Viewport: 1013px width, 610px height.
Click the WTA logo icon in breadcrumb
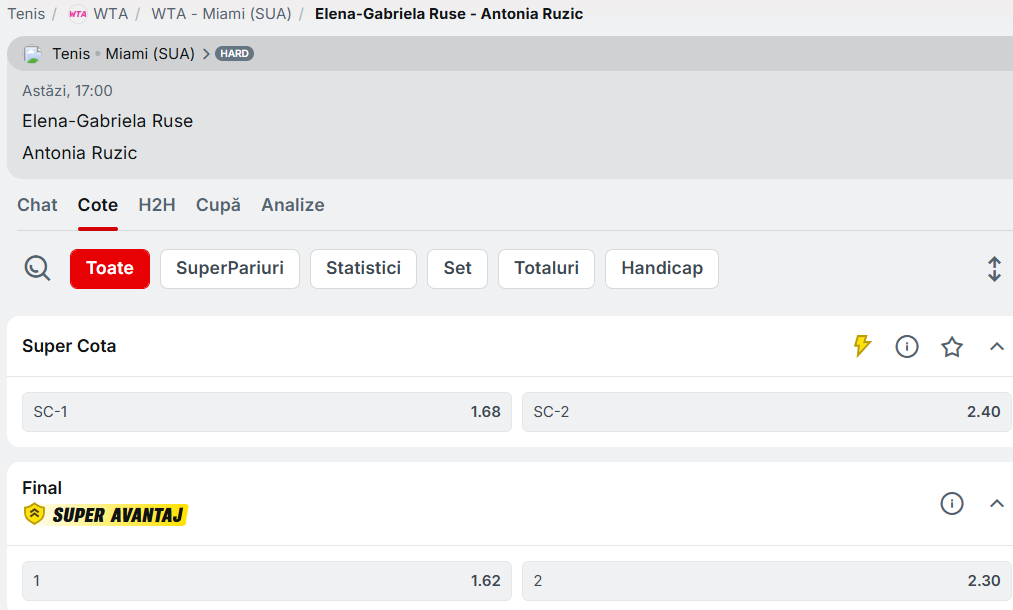[78, 14]
